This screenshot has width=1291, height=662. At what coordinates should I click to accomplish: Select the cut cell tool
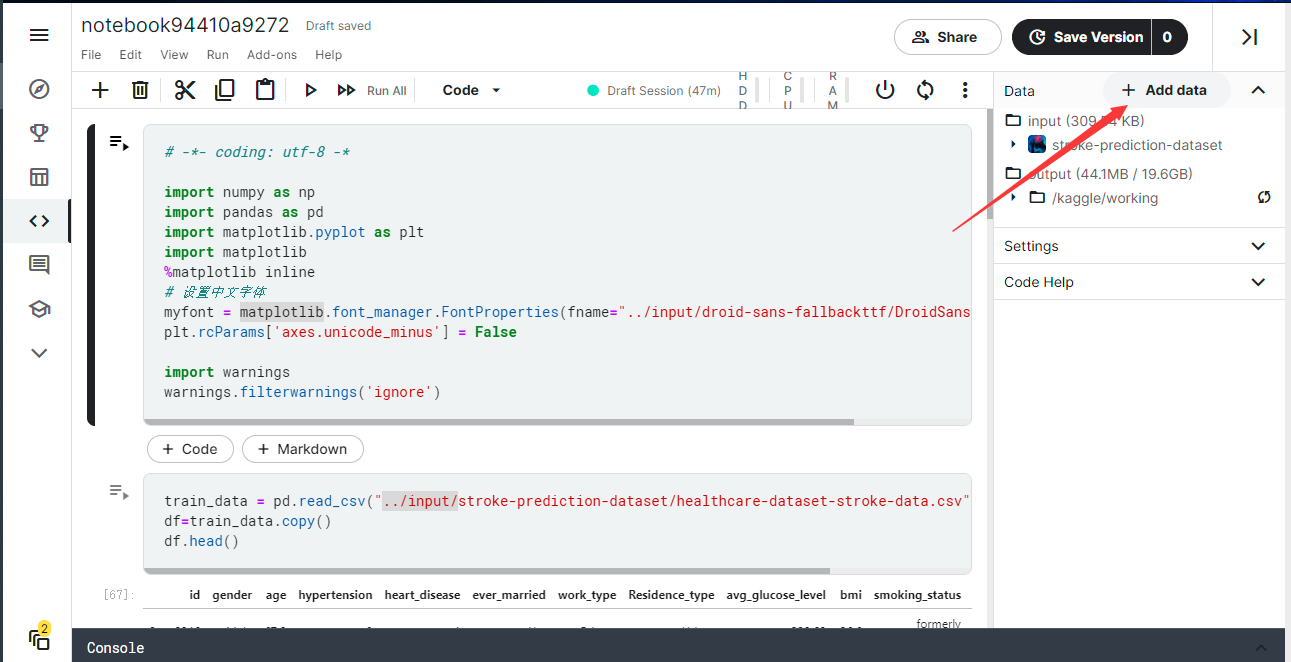tap(184, 90)
